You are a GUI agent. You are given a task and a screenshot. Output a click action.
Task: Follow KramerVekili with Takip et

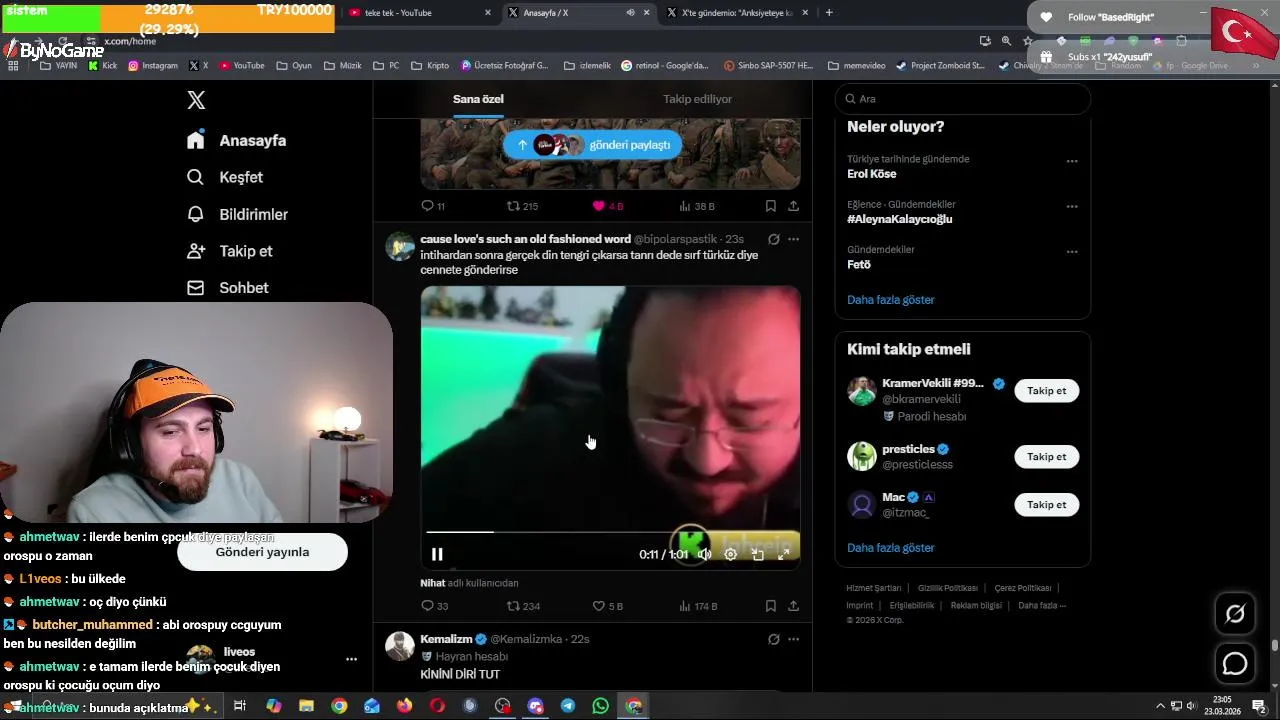tap(1046, 391)
